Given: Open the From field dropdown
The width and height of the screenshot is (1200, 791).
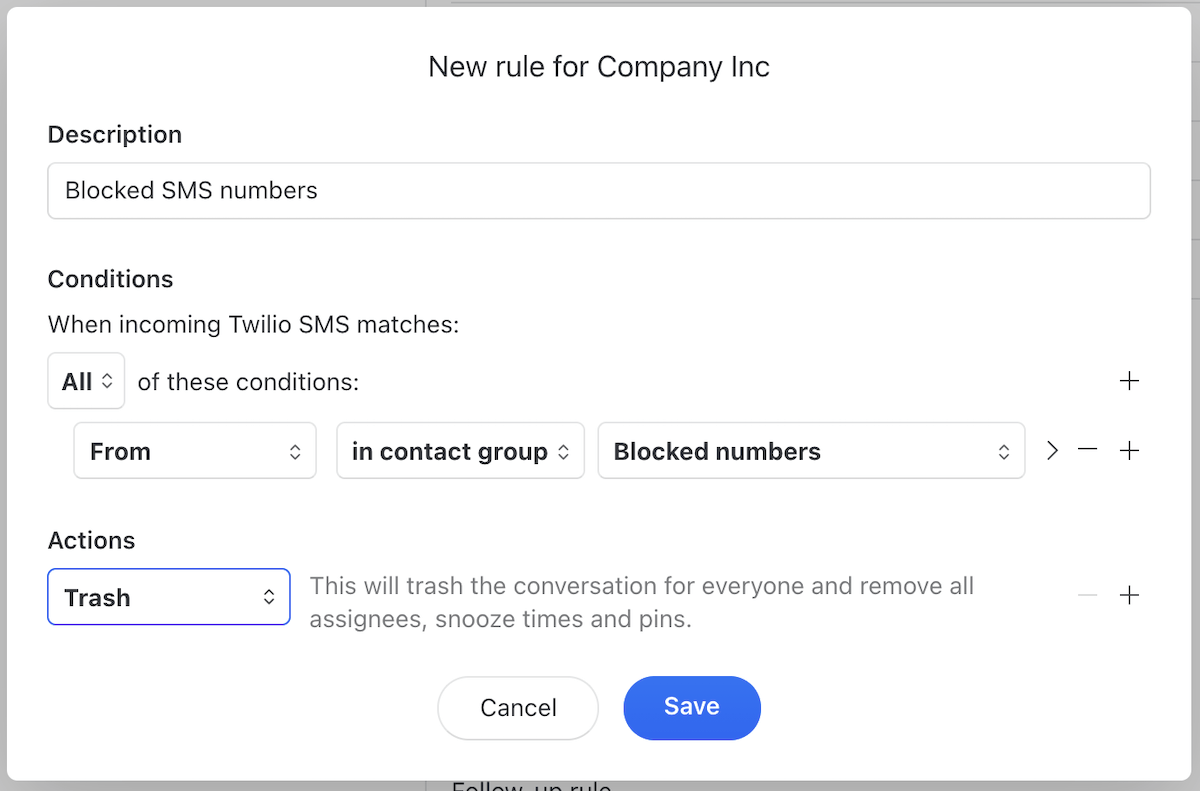Looking at the screenshot, I should pyautogui.click(x=194, y=450).
